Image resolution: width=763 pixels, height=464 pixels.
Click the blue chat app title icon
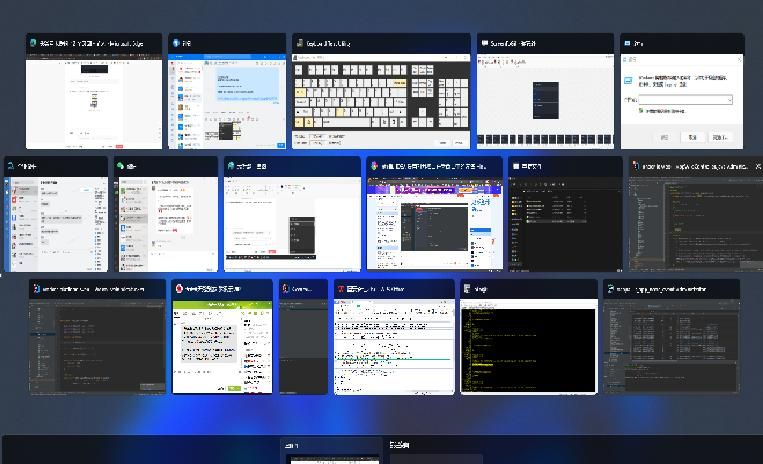[x=176, y=43]
